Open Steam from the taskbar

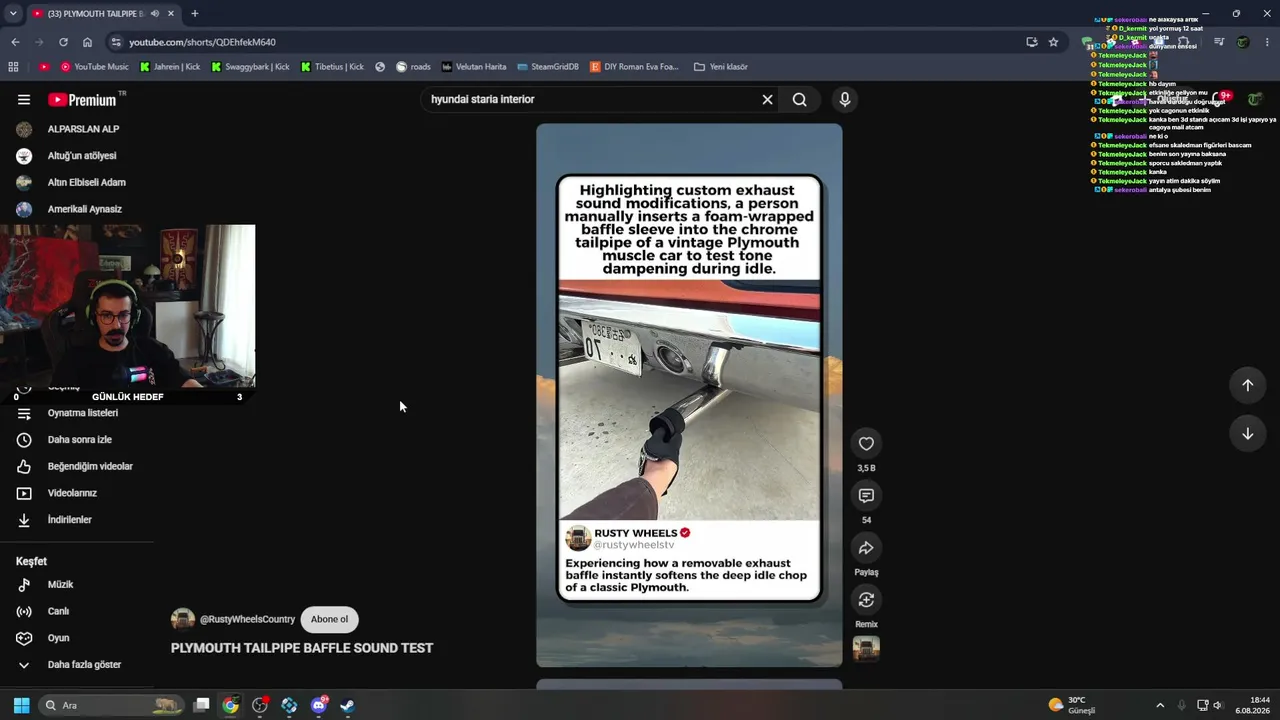347,705
